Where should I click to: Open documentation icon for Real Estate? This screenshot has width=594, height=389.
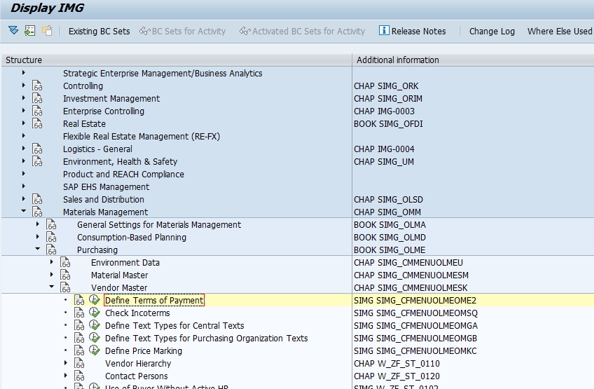coord(37,124)
